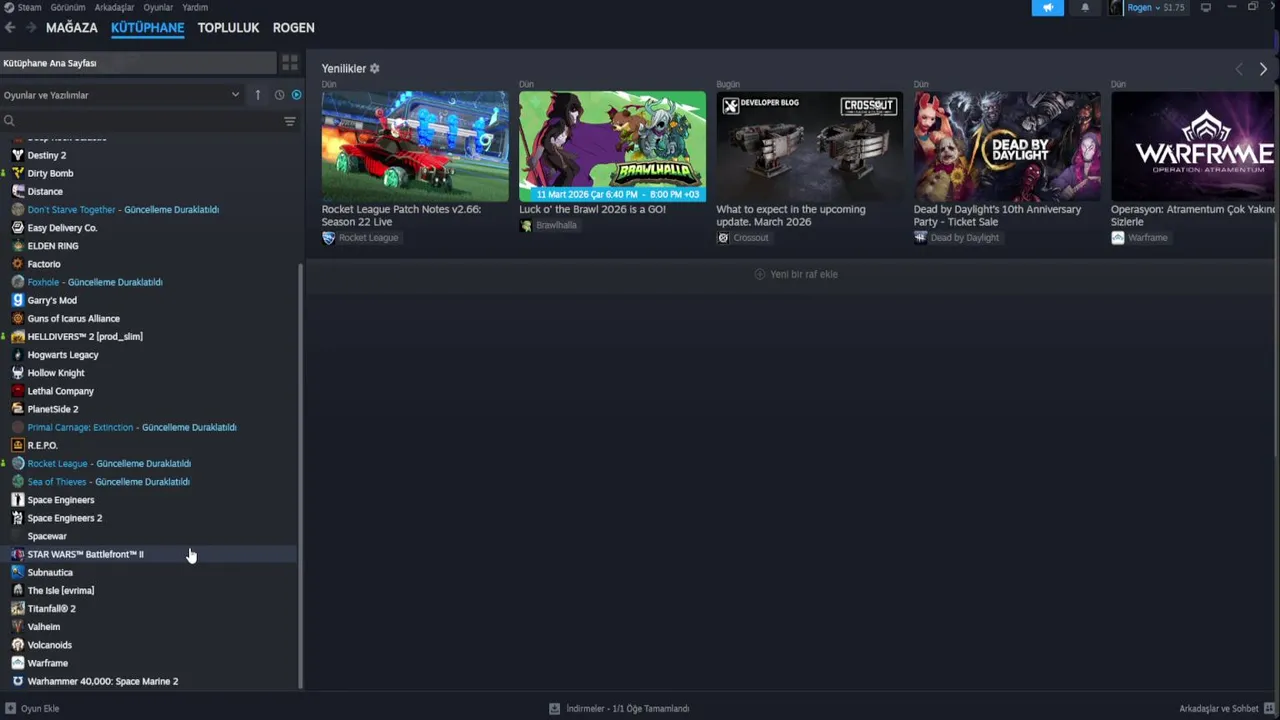The height and width of the screenshot is (720, 1280).
Task: Select Space Engineers 2 in the list
Action: (x=150, y=518)
